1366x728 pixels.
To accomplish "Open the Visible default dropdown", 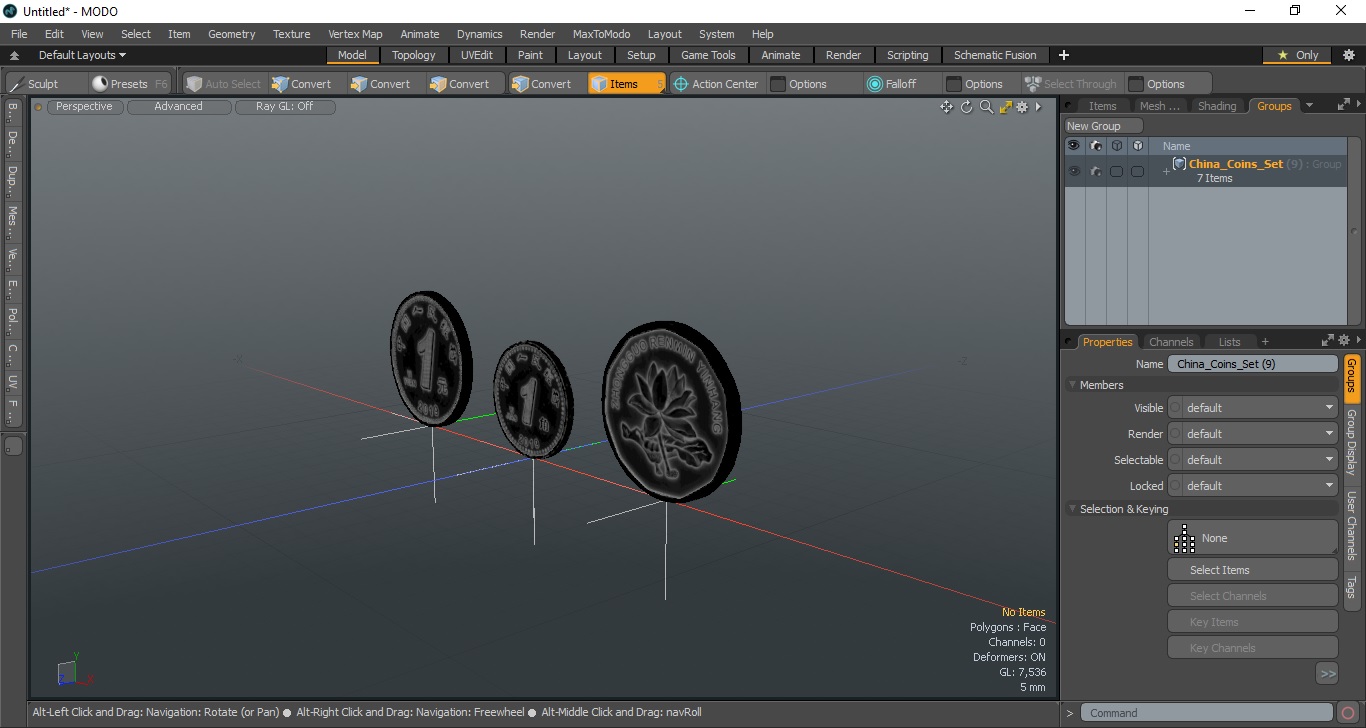I will (x=1260, y=408).
